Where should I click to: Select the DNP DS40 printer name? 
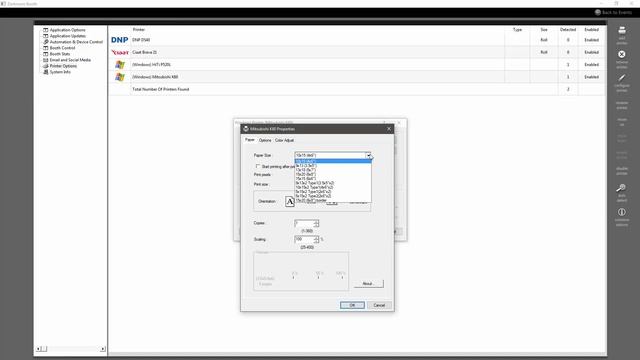click(141, 40)
